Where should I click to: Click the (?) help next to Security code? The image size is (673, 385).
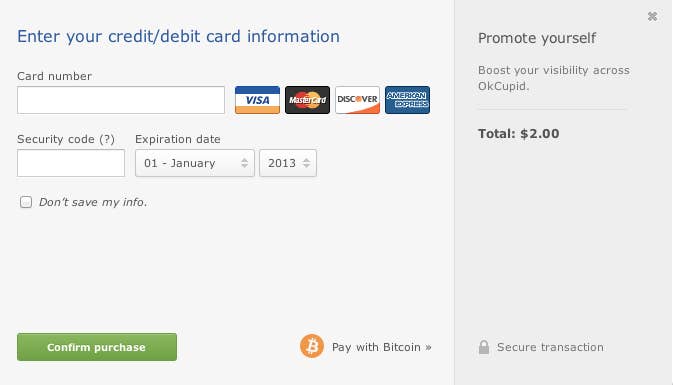pyautogui.click(x=107, y=139)
